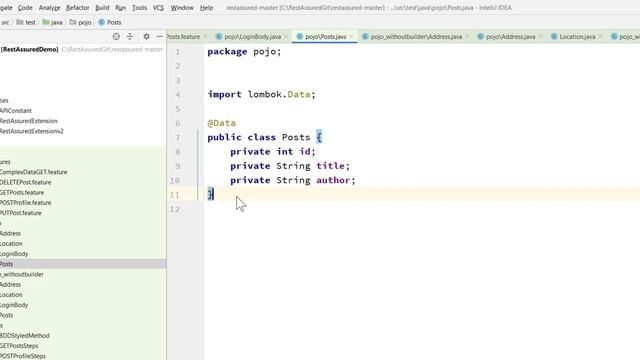The width and height of the screenshot is (640, 360).
Task: Select ComplexDataGET.feature in project tree
Action: tap(33, 172)
